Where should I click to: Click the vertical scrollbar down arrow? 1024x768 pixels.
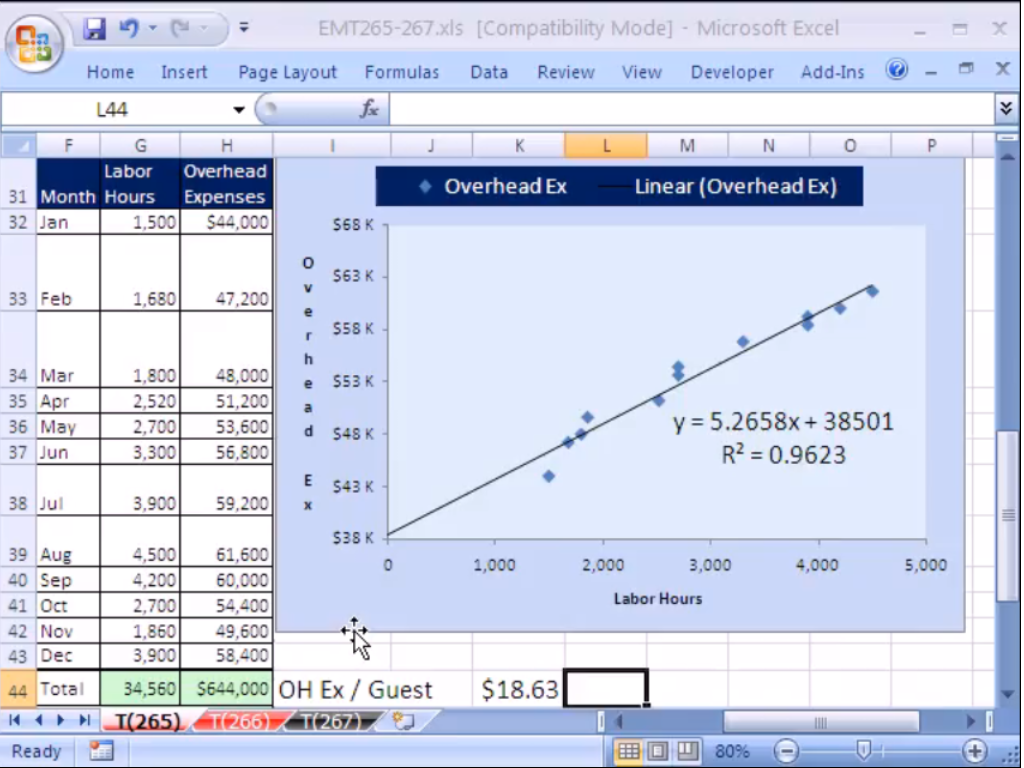tap(1006, 694)
